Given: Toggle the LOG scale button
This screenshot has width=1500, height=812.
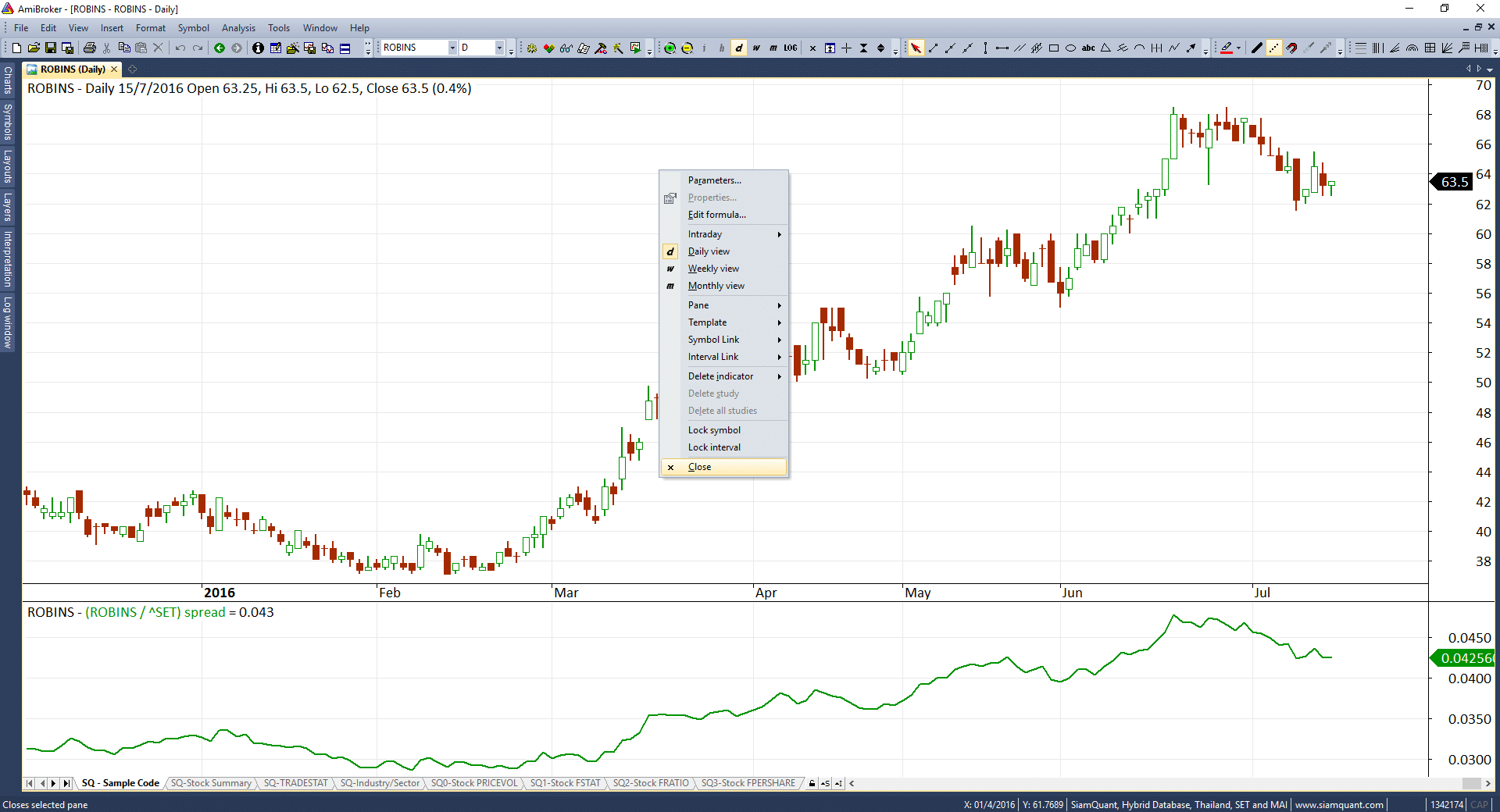Looking at the screenshot, I should [x=791, y=48].
